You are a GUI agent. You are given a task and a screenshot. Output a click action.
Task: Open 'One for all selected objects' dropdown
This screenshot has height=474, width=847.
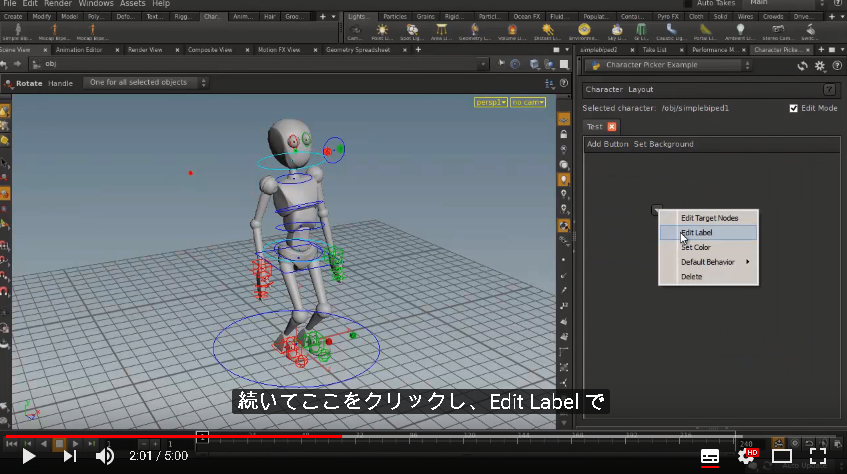(145, 83)
